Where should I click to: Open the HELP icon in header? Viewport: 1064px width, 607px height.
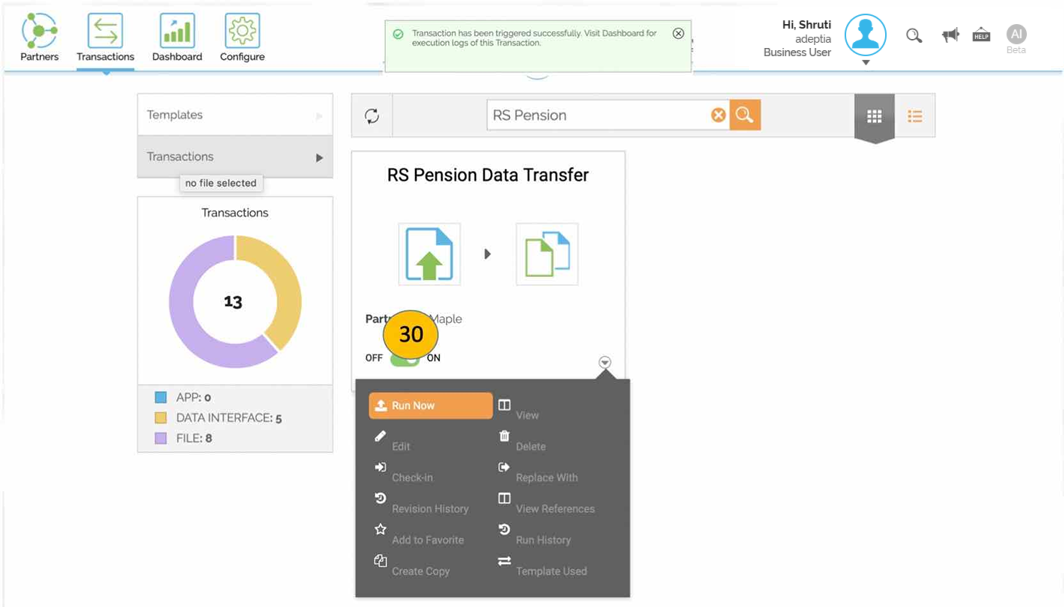point(981,35)
